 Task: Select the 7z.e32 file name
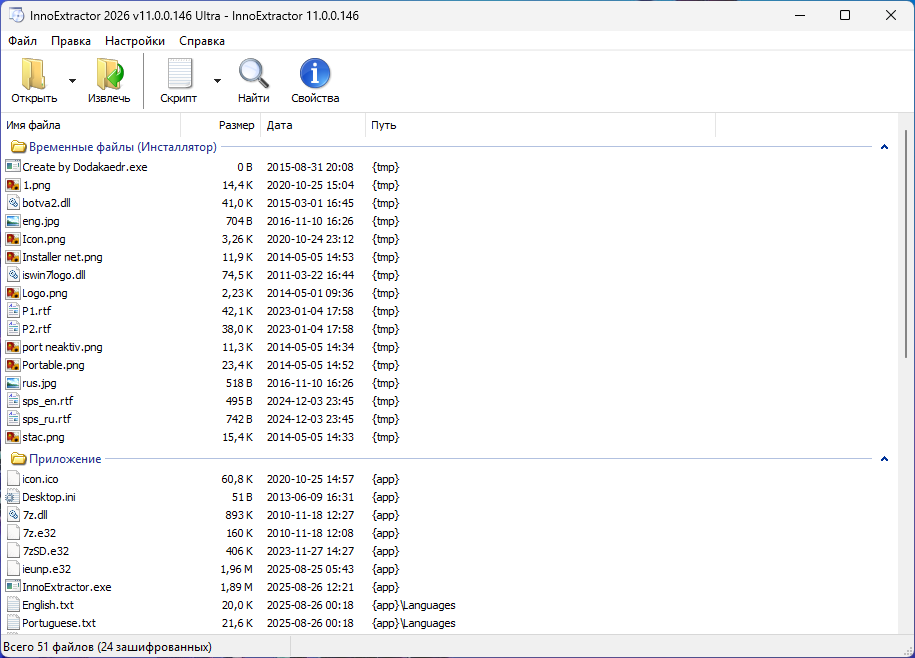(39, 533)
